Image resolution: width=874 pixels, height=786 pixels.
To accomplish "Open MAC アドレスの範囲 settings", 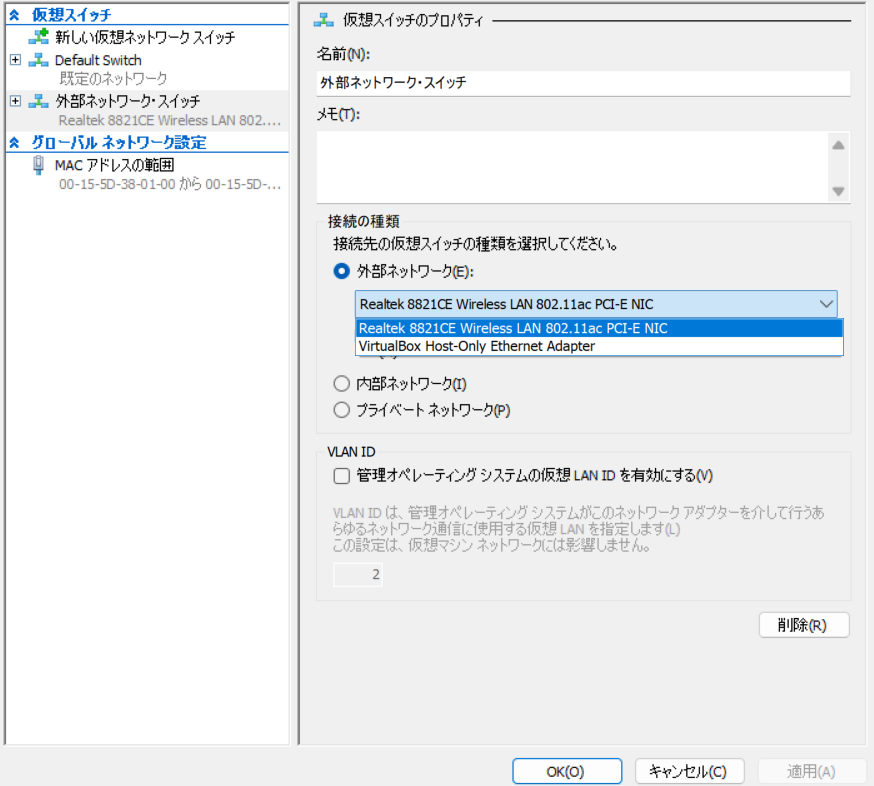I will pyautogui.click(x=114, y=165).
